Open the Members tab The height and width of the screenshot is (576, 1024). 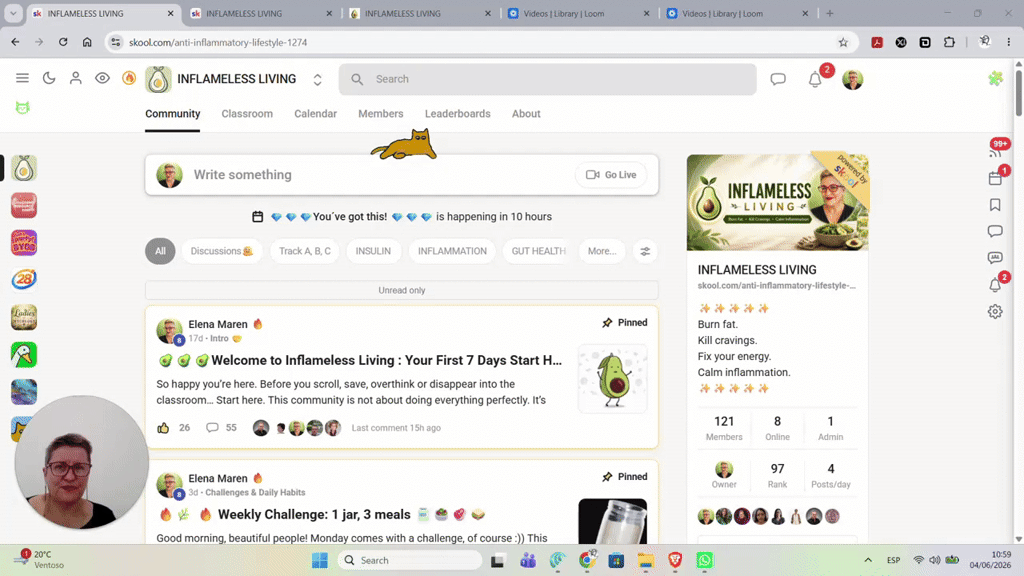point(381,114)
